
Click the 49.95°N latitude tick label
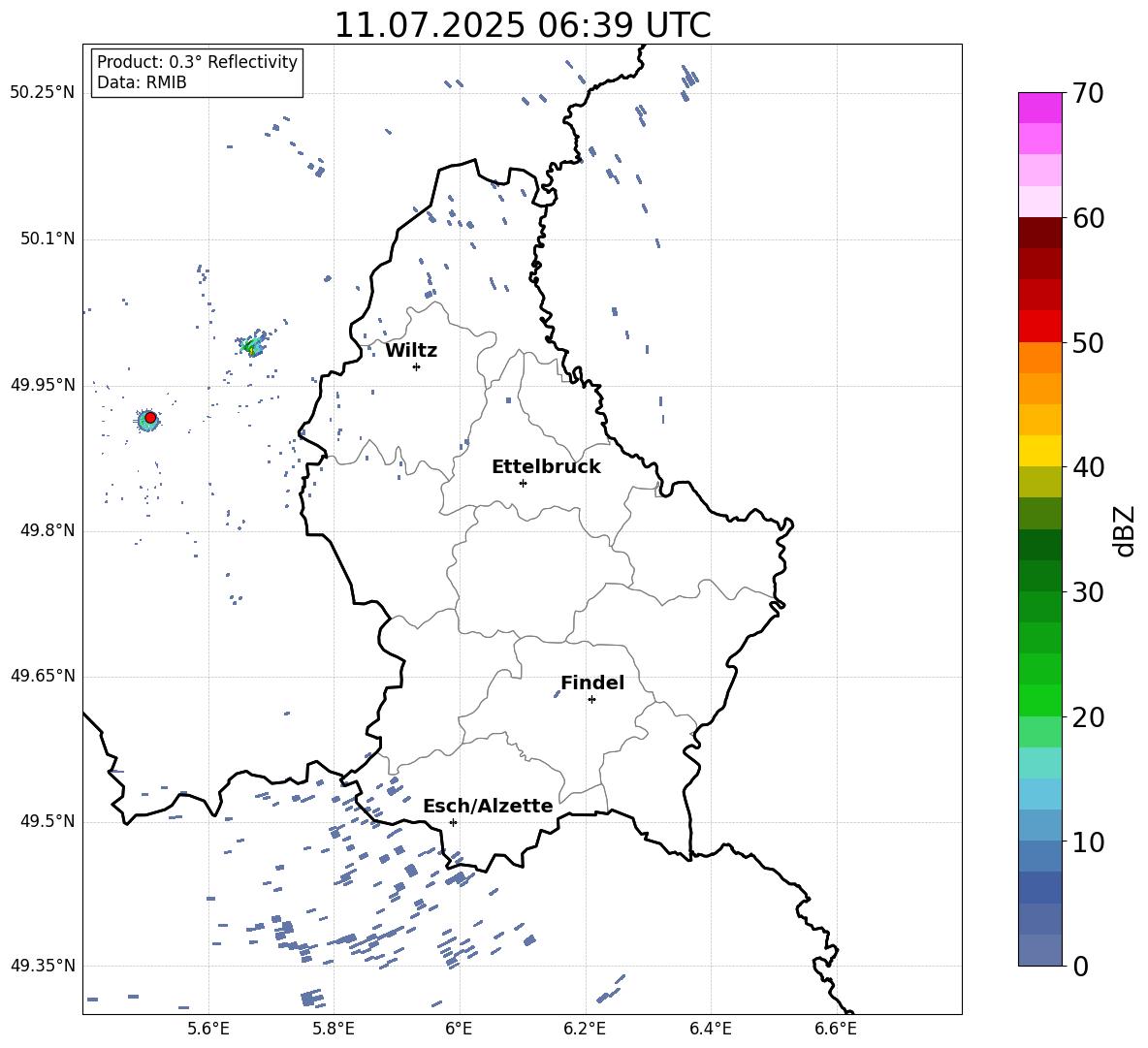tap(43, 384)
